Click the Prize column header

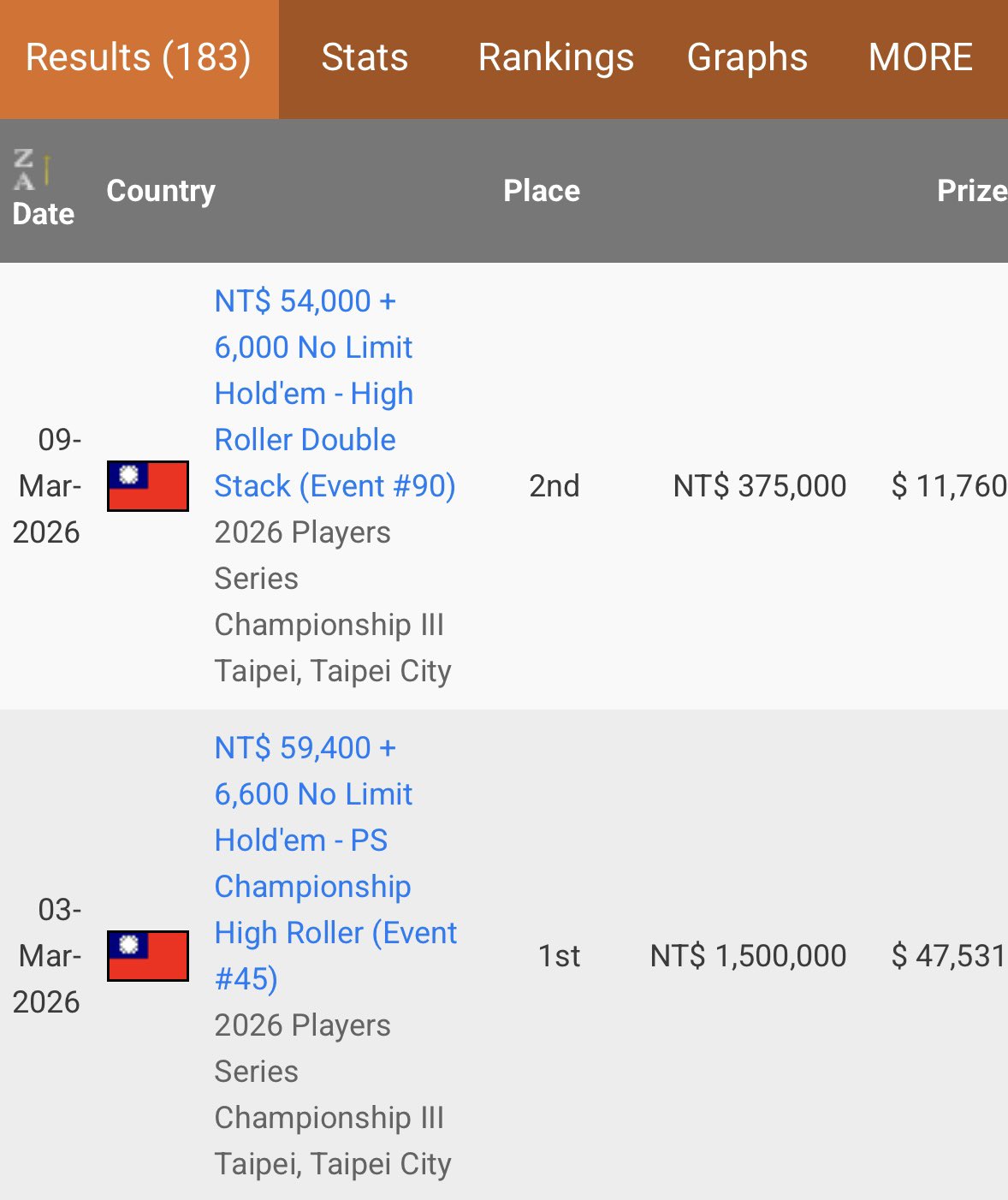pyautogui.click(x=971, y=191)
